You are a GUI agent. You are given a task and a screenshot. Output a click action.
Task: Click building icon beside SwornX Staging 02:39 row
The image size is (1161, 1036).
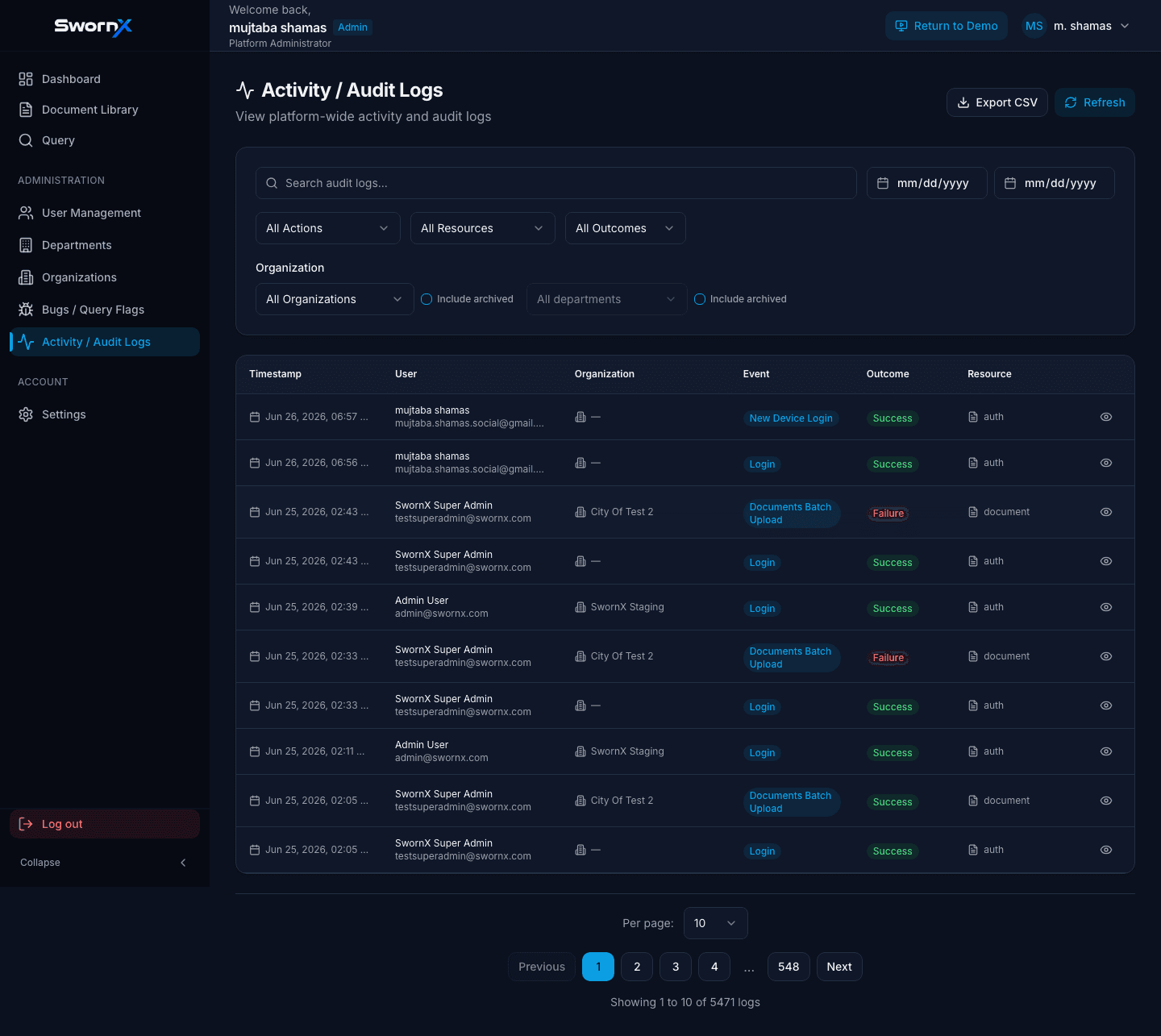coord(580,607)
